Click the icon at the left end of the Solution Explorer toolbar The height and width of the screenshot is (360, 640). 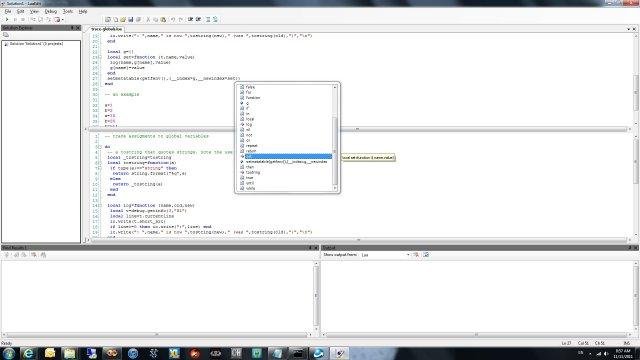6,35
